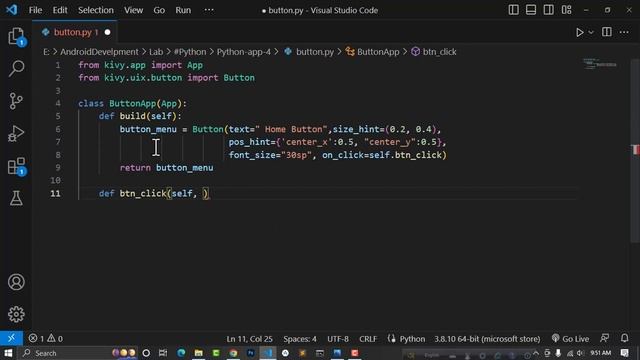Click Ln 11, Col 25 status item
640x360 pixels.
[249, 339]
